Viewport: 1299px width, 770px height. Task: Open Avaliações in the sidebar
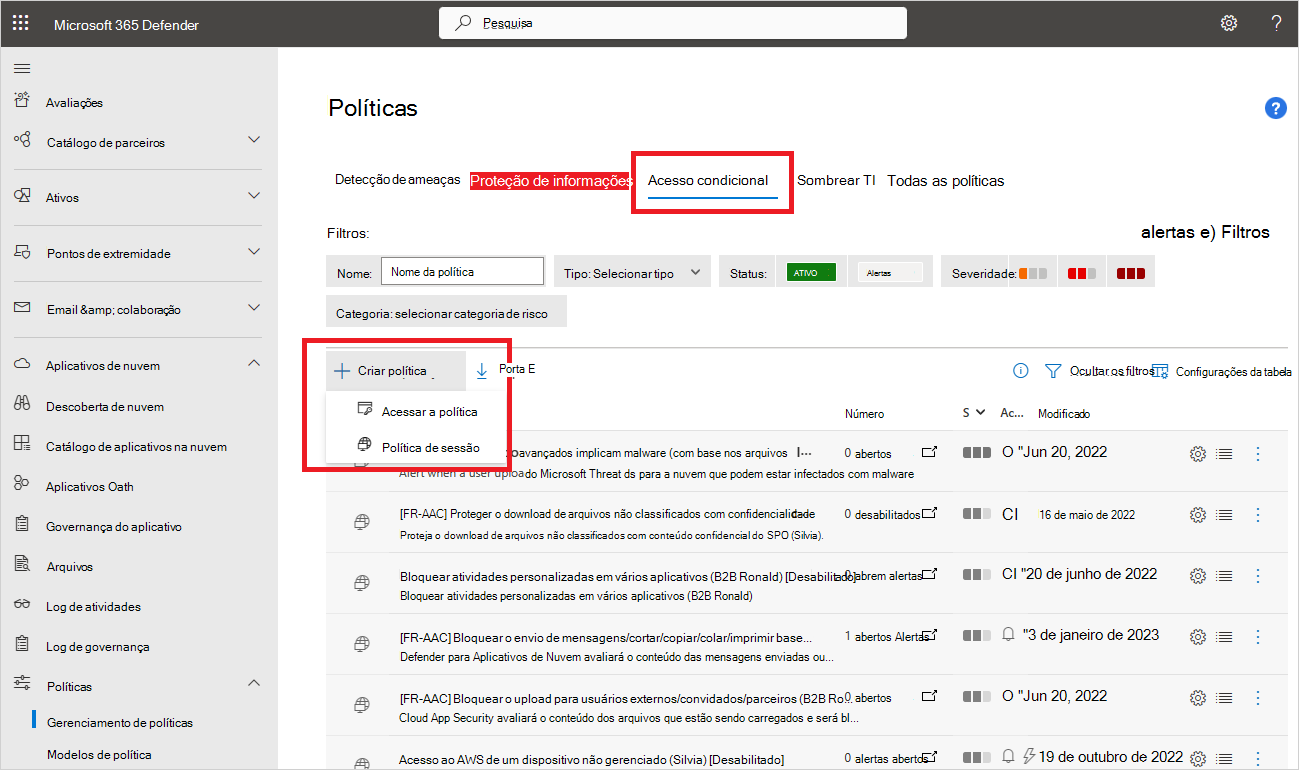(x=74, y=103)
